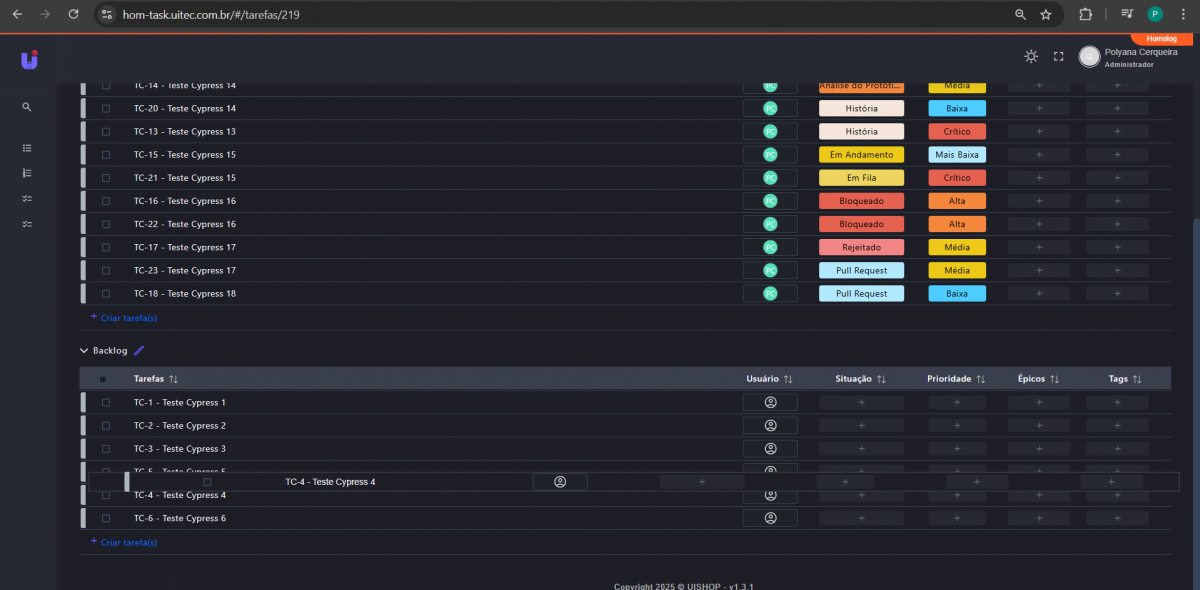This screenshot has height=590, width=1200.
Task: Collapse the Backlog section chevron
Action: tap(84, 351)
